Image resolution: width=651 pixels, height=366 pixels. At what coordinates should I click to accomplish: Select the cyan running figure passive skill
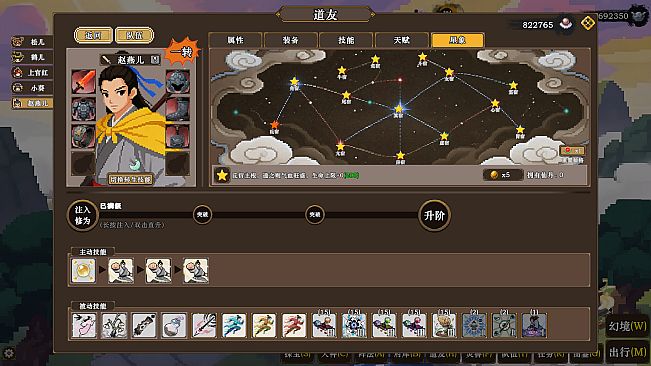(234, 325)
